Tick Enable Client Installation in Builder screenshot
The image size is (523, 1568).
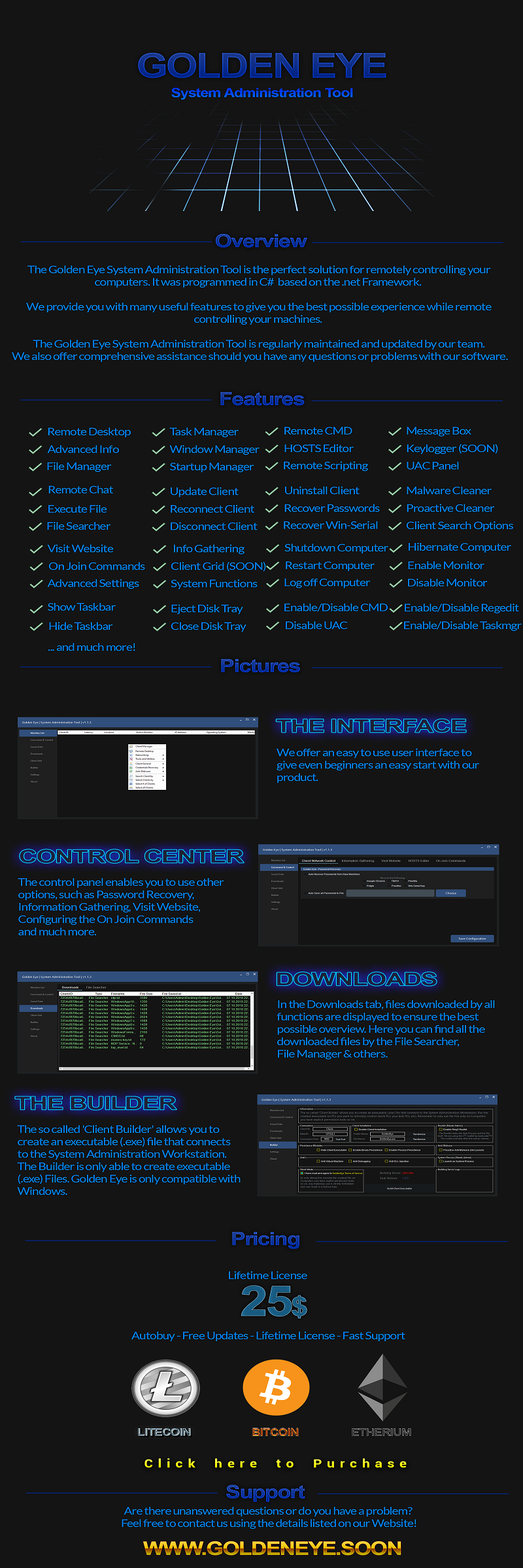click(x=356, y=1129)
